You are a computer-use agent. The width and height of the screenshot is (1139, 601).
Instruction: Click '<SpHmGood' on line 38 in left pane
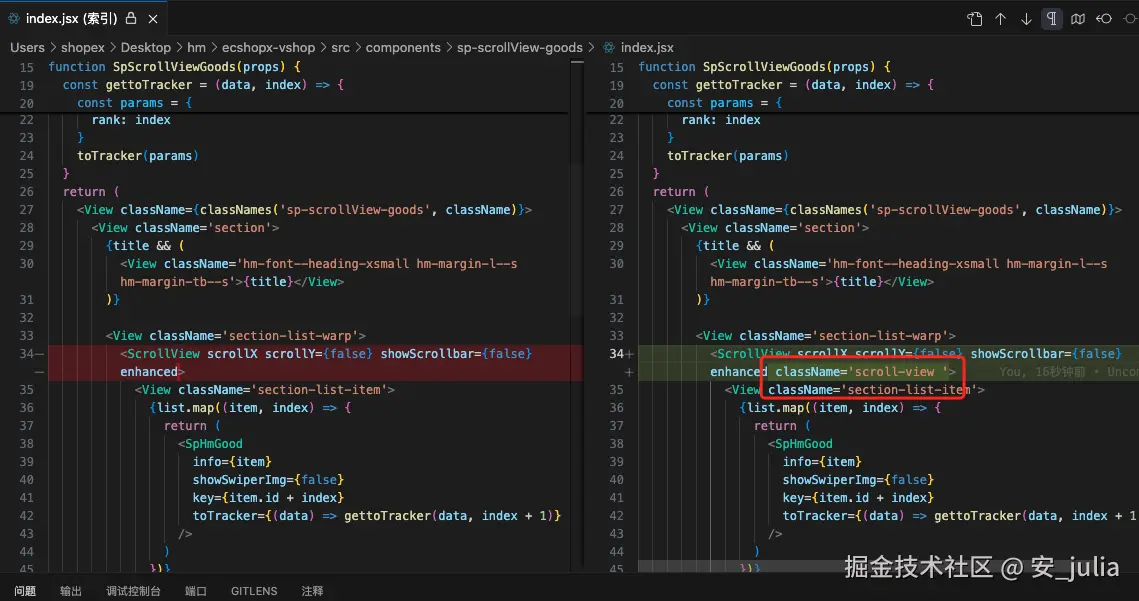(x=211, y=443)
